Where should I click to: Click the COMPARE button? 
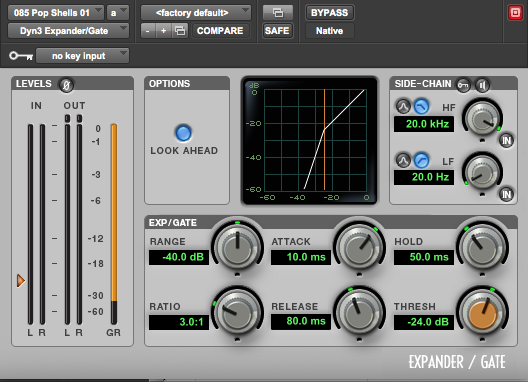[220, 31]
